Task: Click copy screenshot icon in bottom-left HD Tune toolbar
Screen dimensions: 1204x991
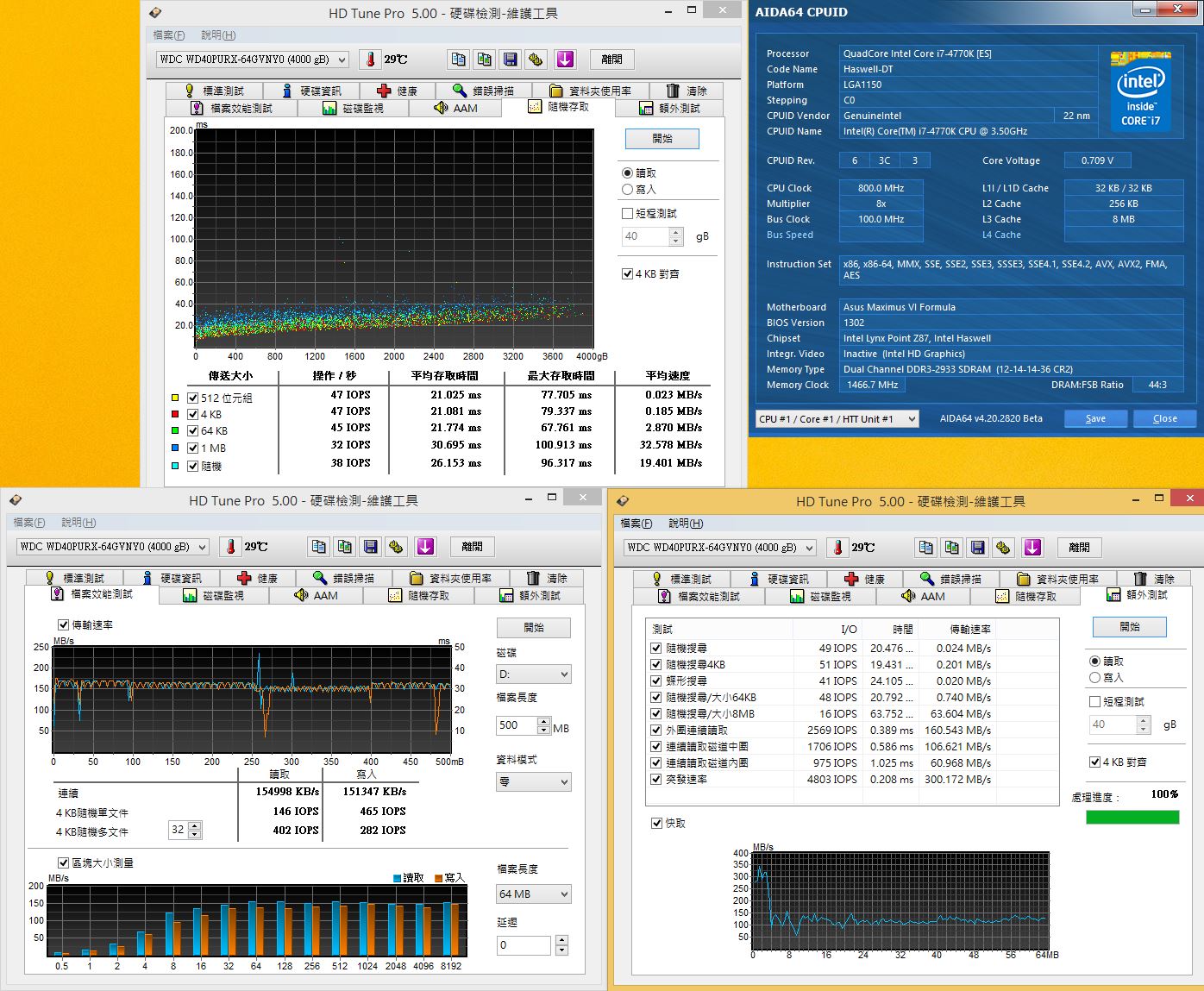Action: [x=344, y=547]
